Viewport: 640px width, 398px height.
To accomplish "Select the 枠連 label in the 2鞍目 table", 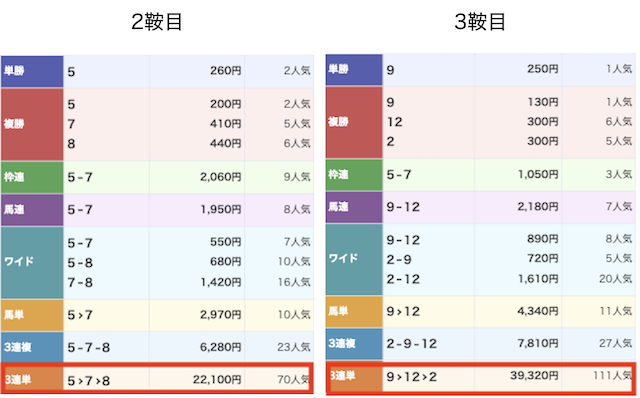I will tap(14, 177).
